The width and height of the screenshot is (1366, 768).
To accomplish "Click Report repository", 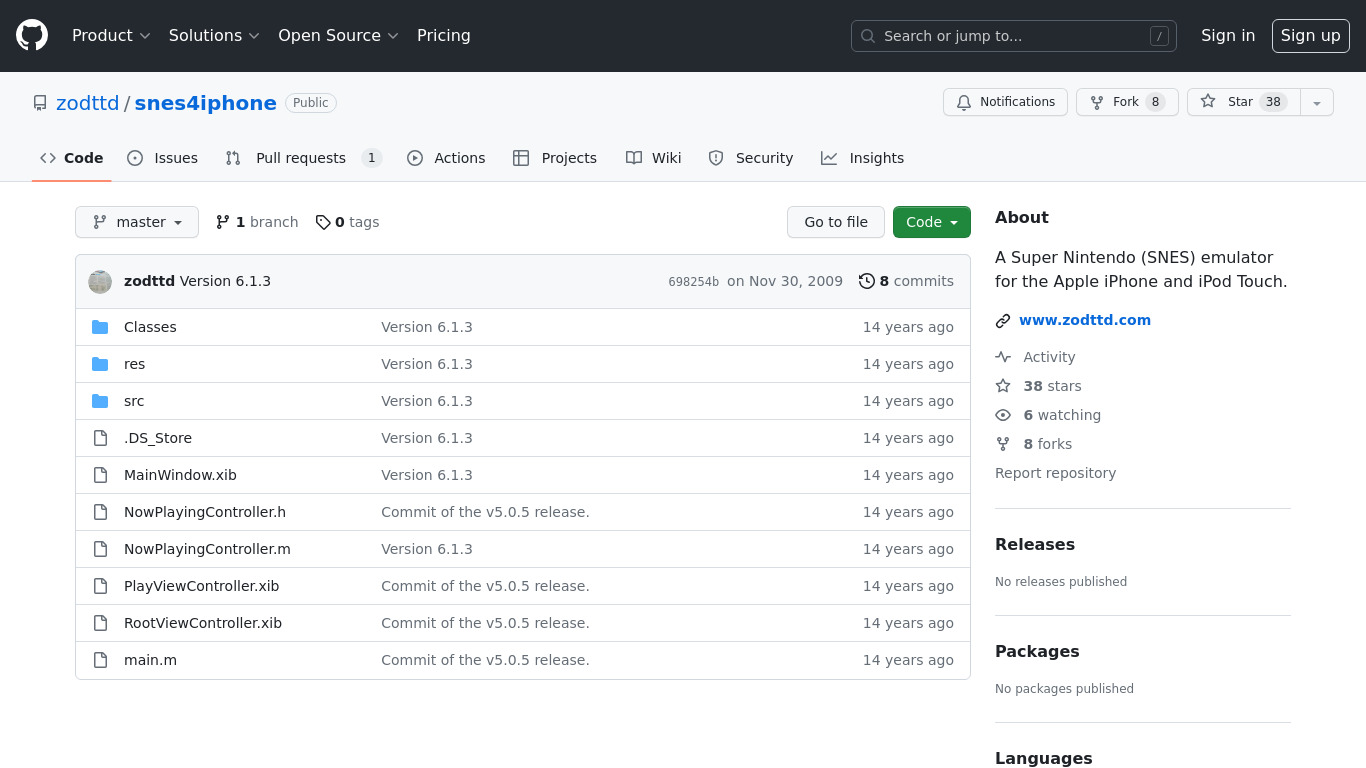I will [x=1055, y=473].
